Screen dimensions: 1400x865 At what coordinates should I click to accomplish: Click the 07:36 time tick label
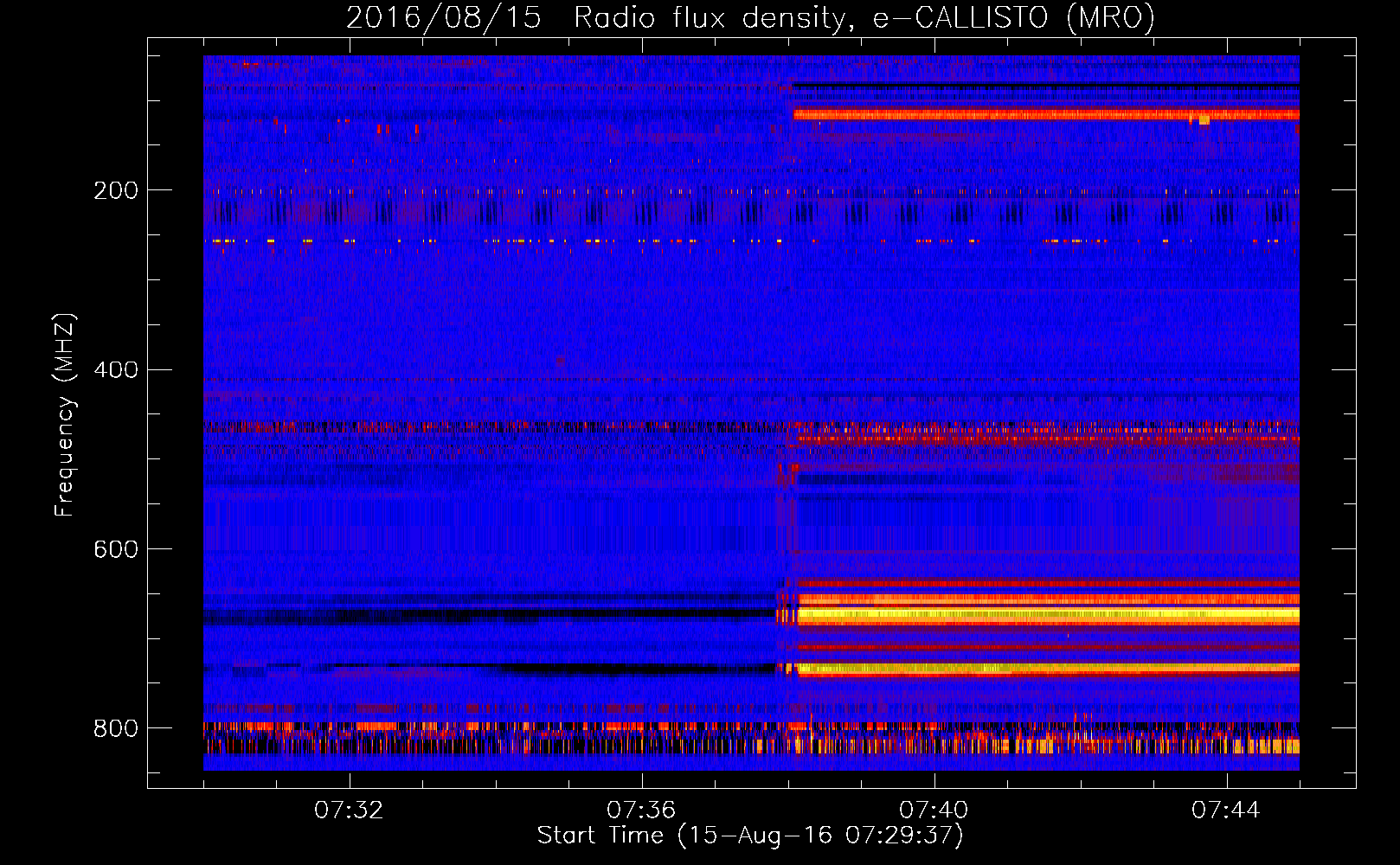(641, 810)
